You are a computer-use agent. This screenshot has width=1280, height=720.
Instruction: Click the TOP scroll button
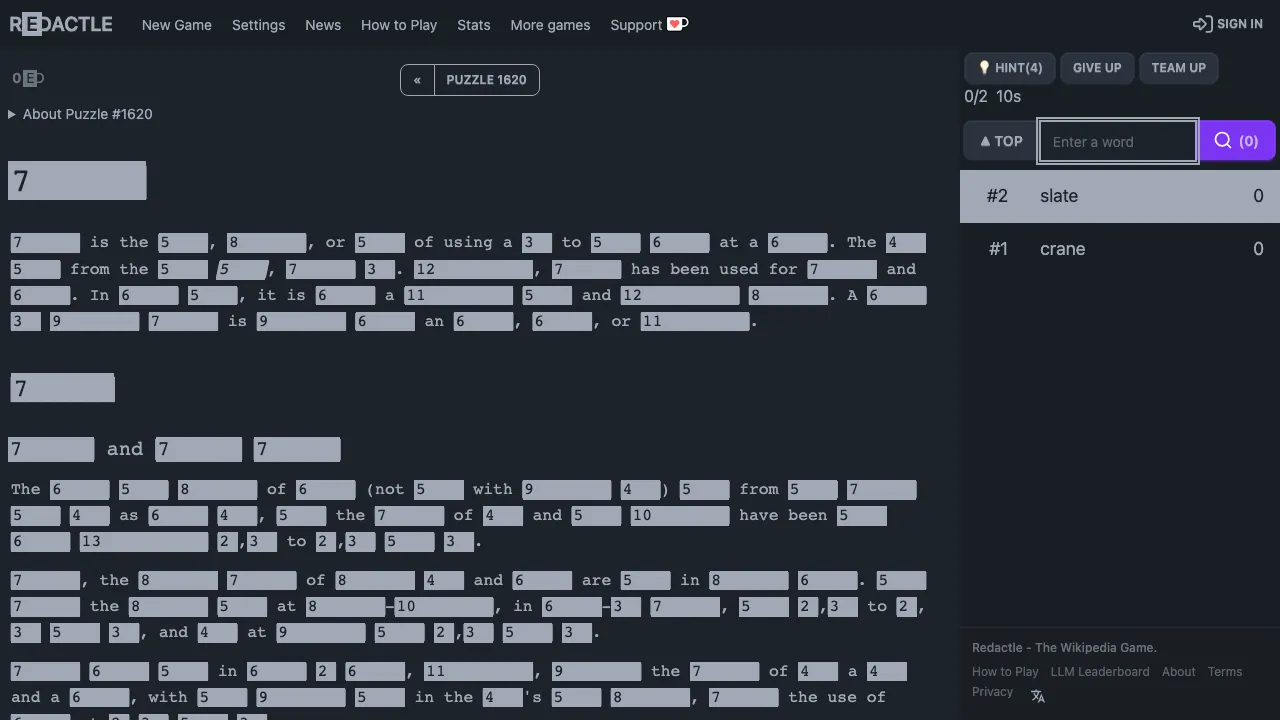point(1000,141)
